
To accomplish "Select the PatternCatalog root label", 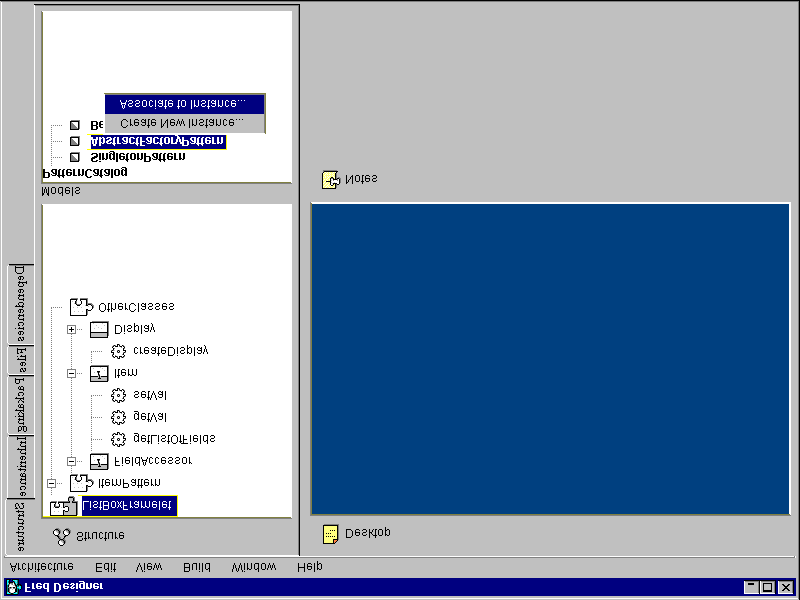I will point(85,173).
